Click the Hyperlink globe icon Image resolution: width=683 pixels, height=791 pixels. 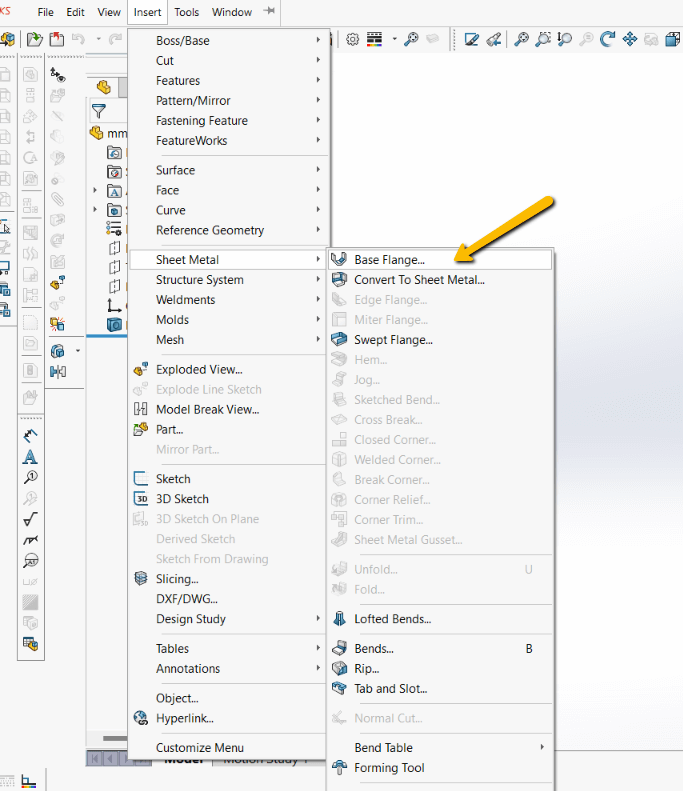[141, 718]
